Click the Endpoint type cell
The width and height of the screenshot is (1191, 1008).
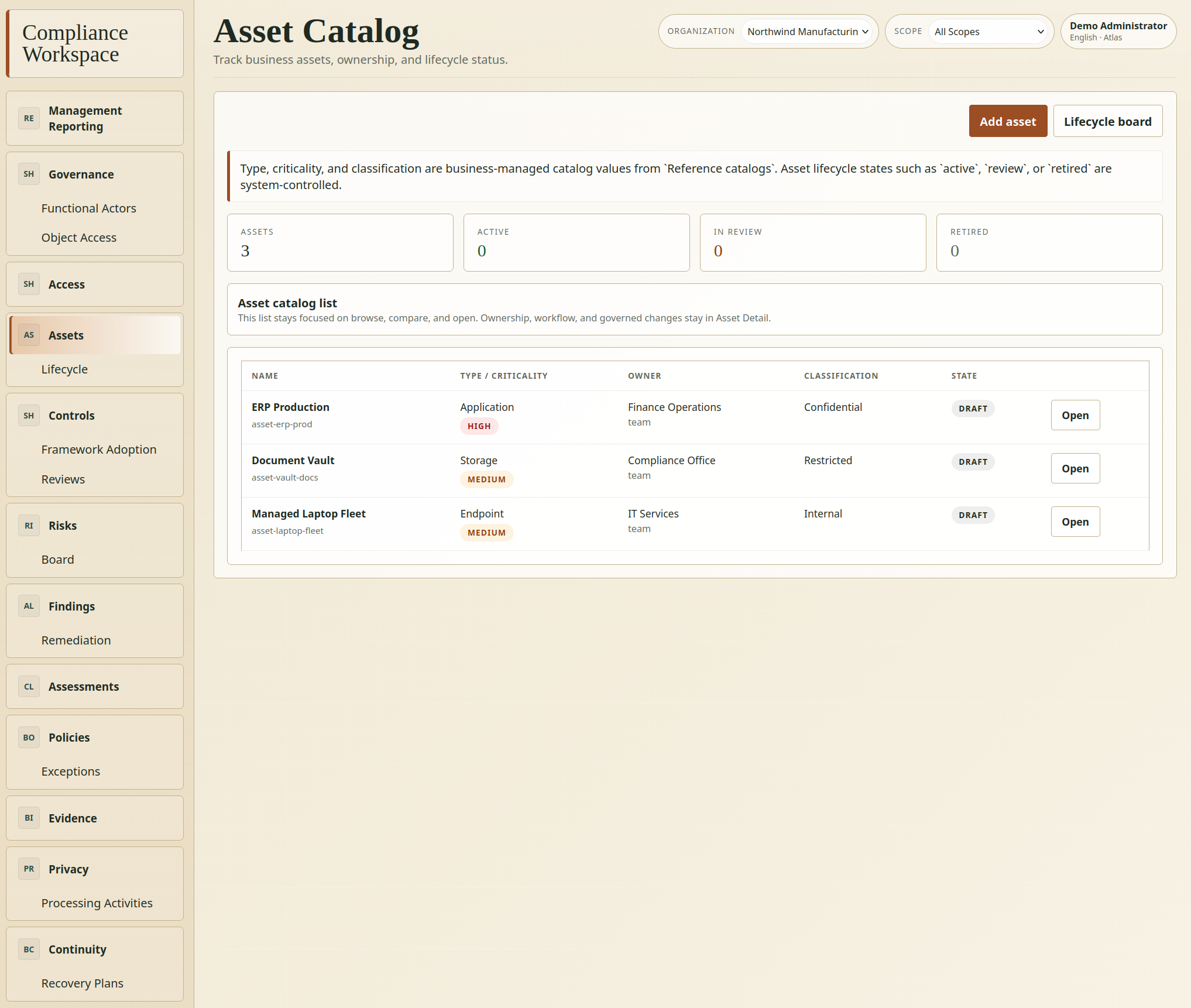(x=482, y=513)
